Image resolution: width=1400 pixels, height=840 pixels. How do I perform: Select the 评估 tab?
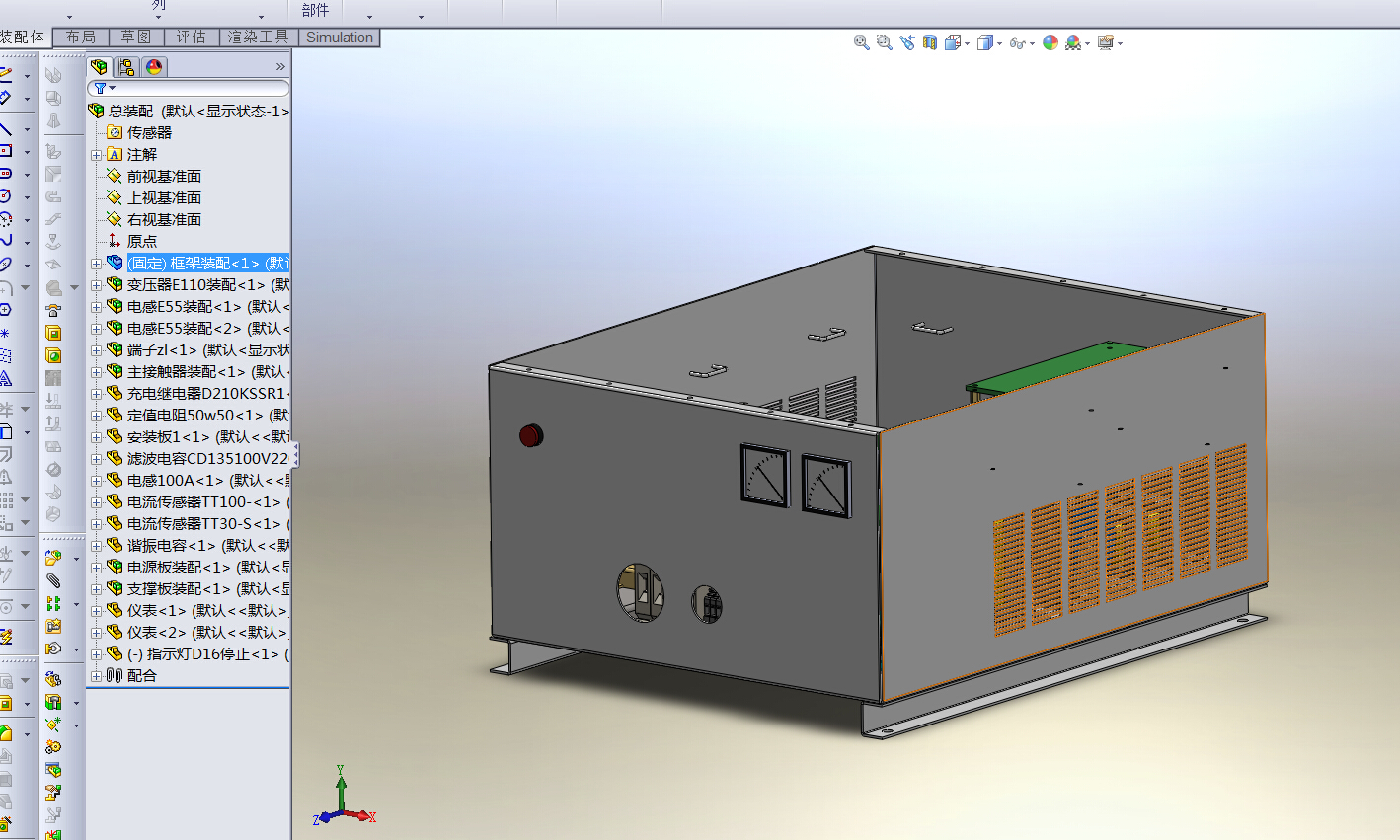pyautogui.click(x=192, y=38)
